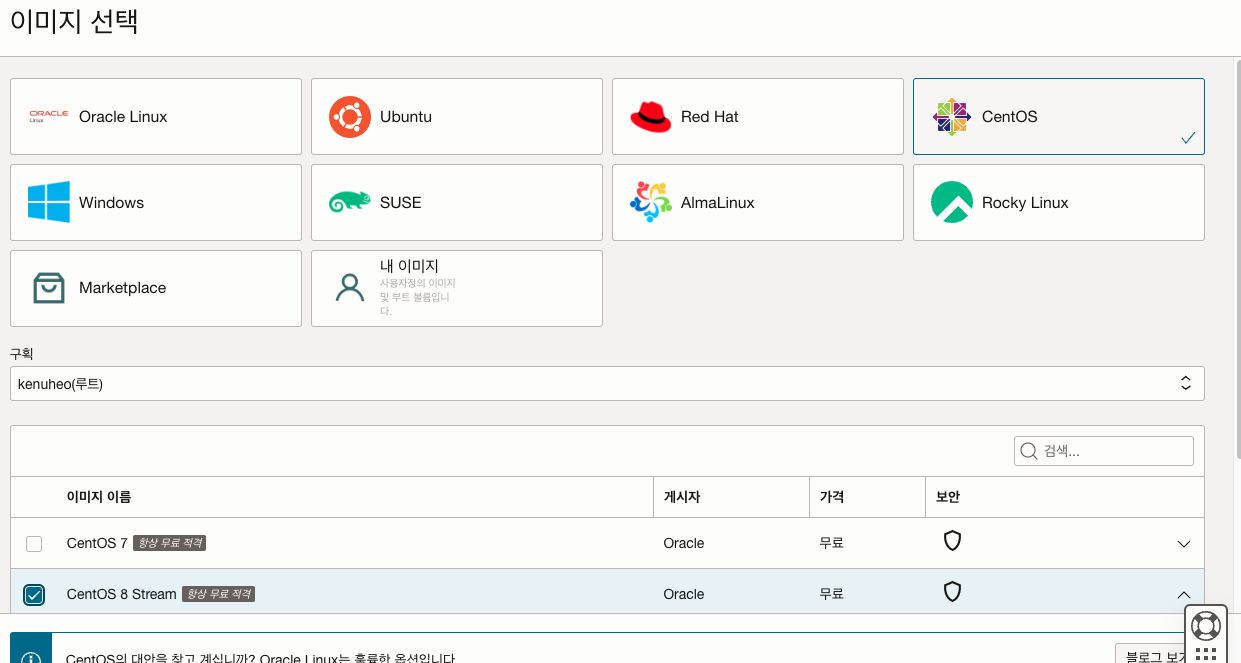This screenshot has height=663, width=1241.
Task: Select the CentOS image card
Action: pos(1059,117)
